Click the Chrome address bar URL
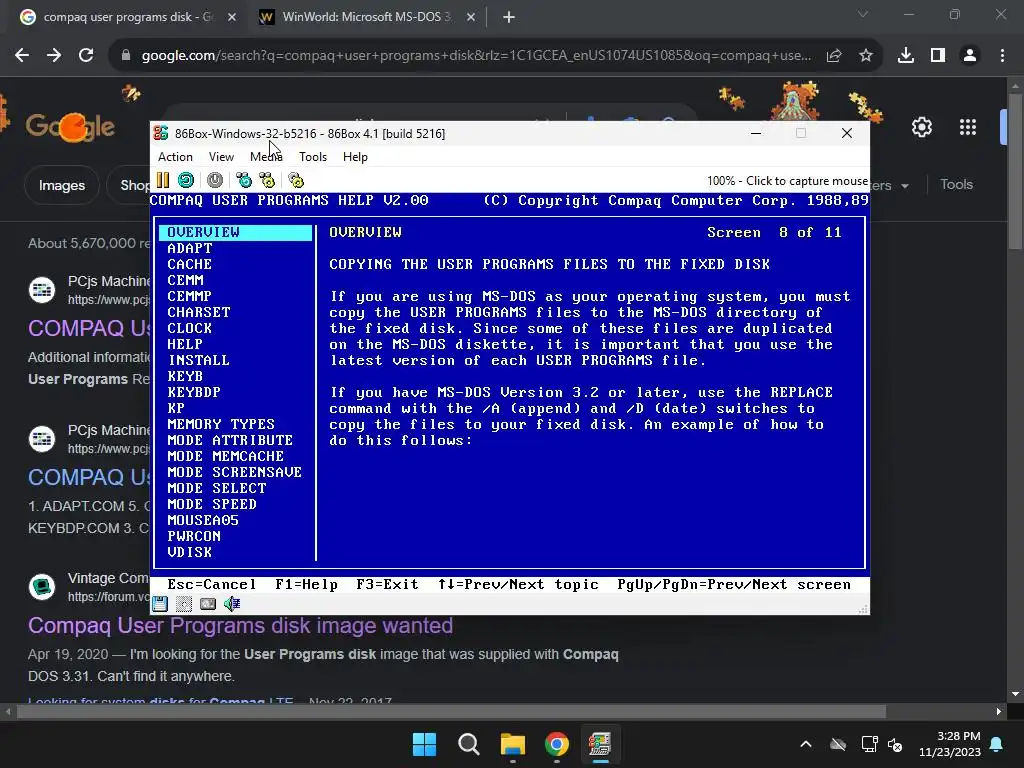This screenshot has width=1024, height=768. click(476, 56)
